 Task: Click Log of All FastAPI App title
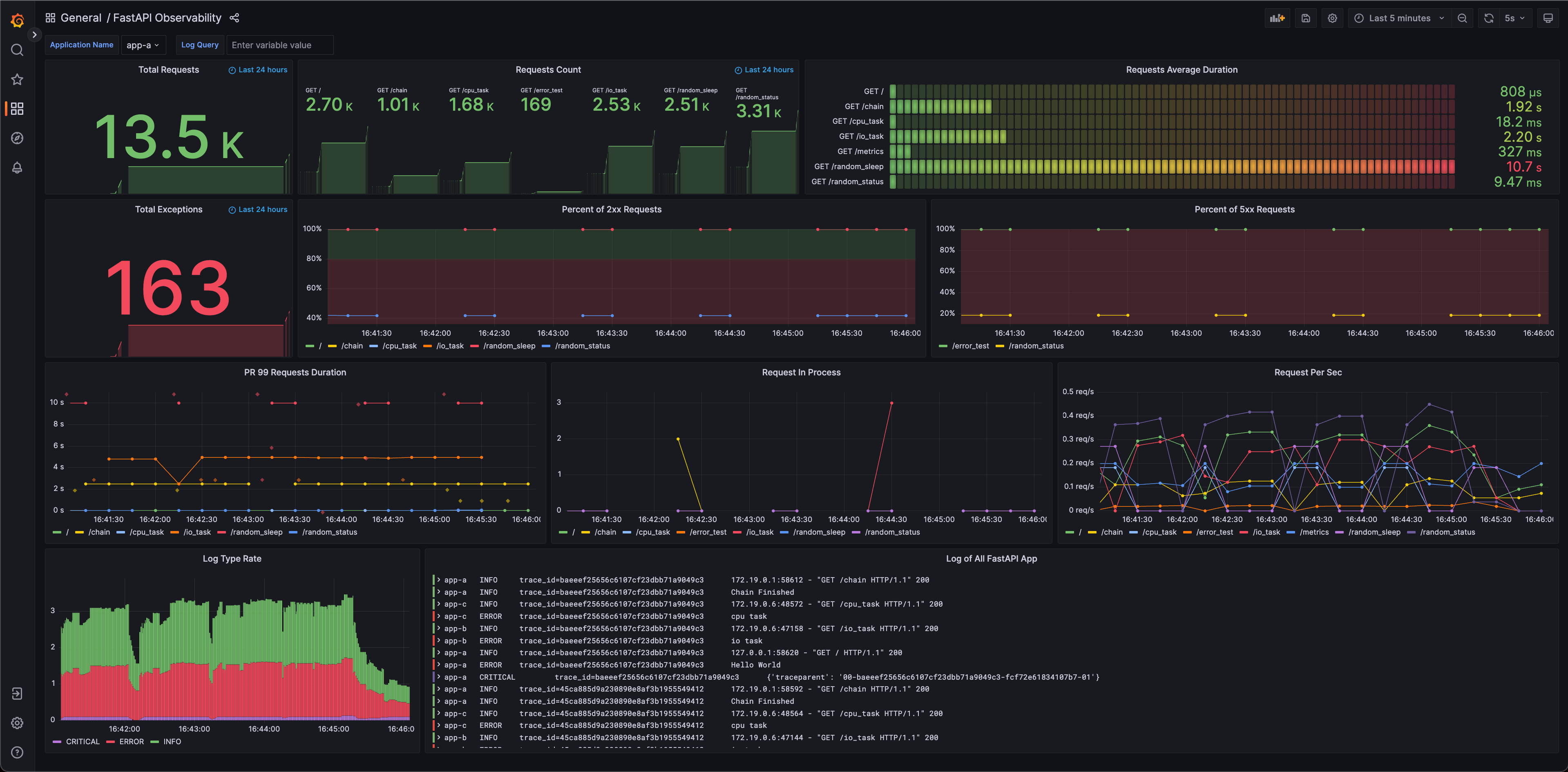[991, 558]
